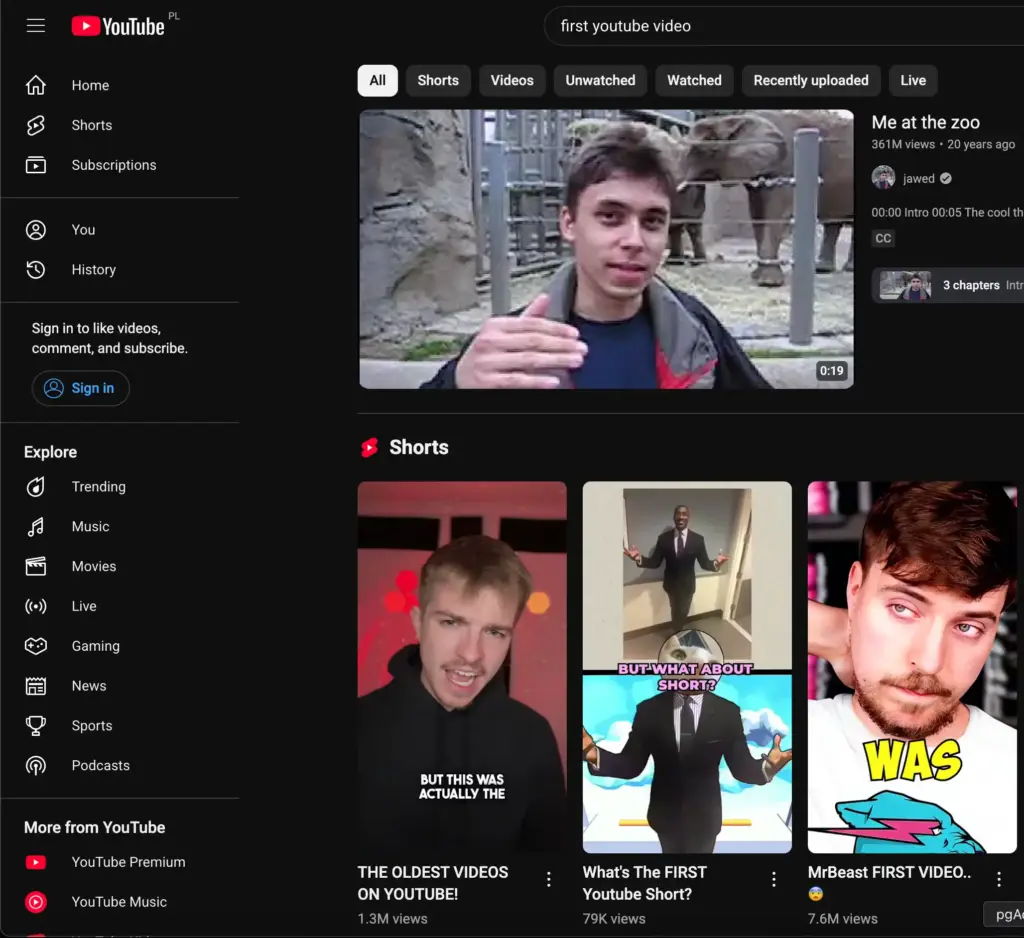Click the You profile icon
The width and height of the screenshot is (1024, 938).
pos(36,230)
